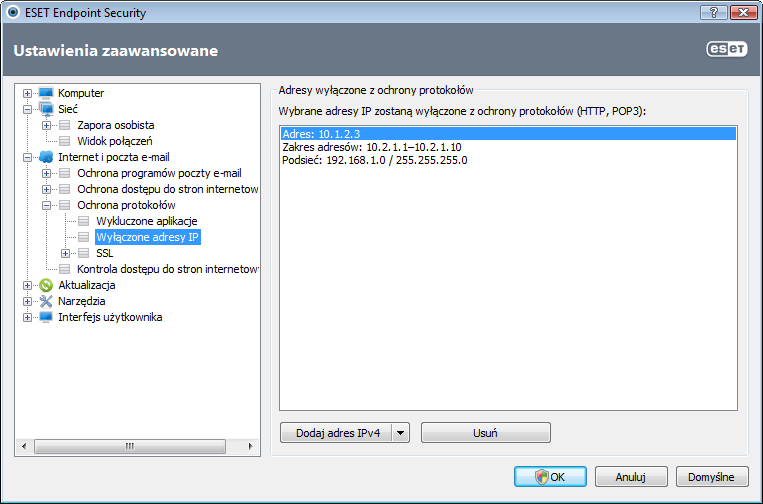The width and height of the screenshot is (763, 504).
Task: Select Wykluczone aplikacje tree item
Action: pos(146,221)
